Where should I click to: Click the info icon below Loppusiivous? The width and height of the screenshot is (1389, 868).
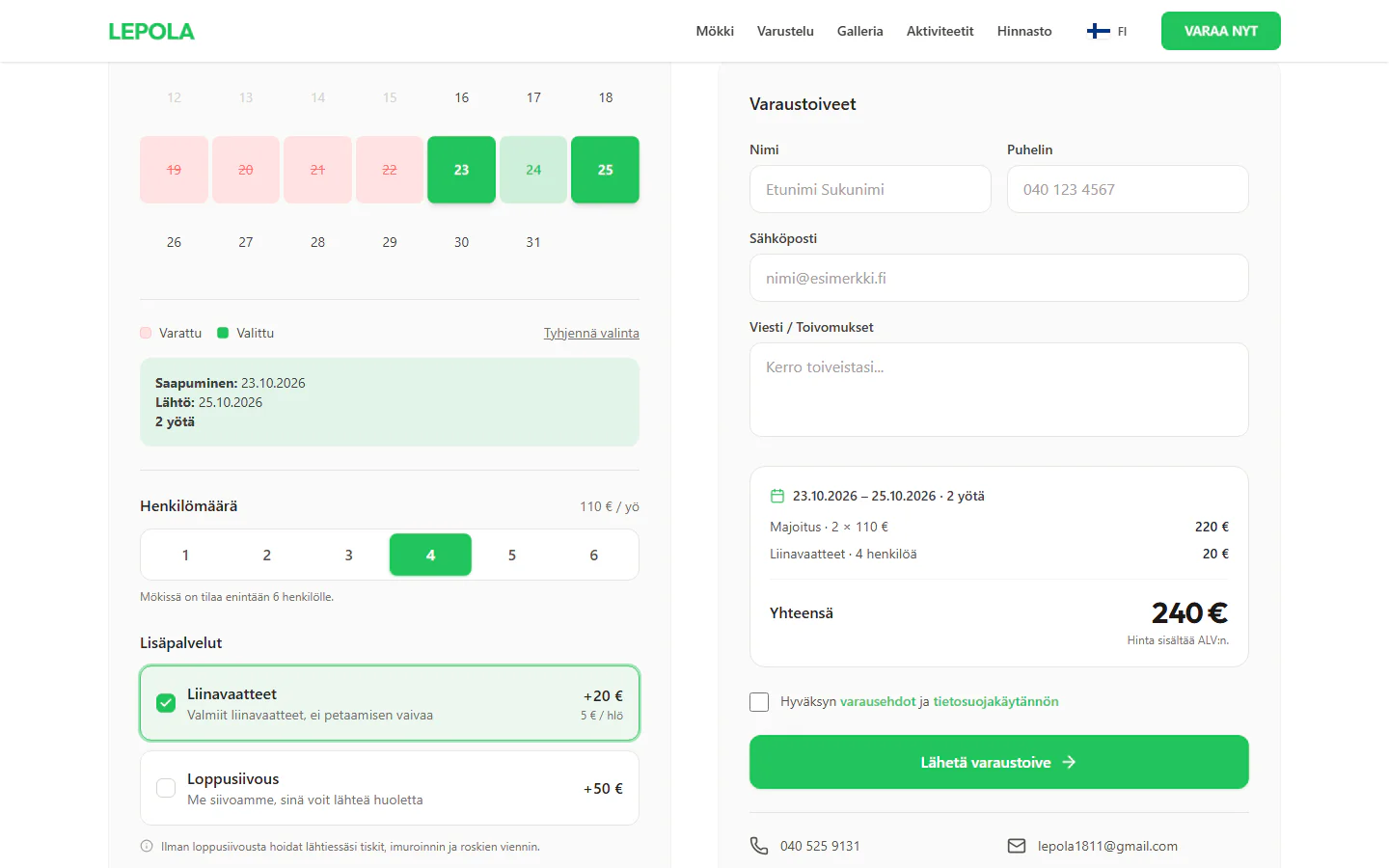[147, 847]
